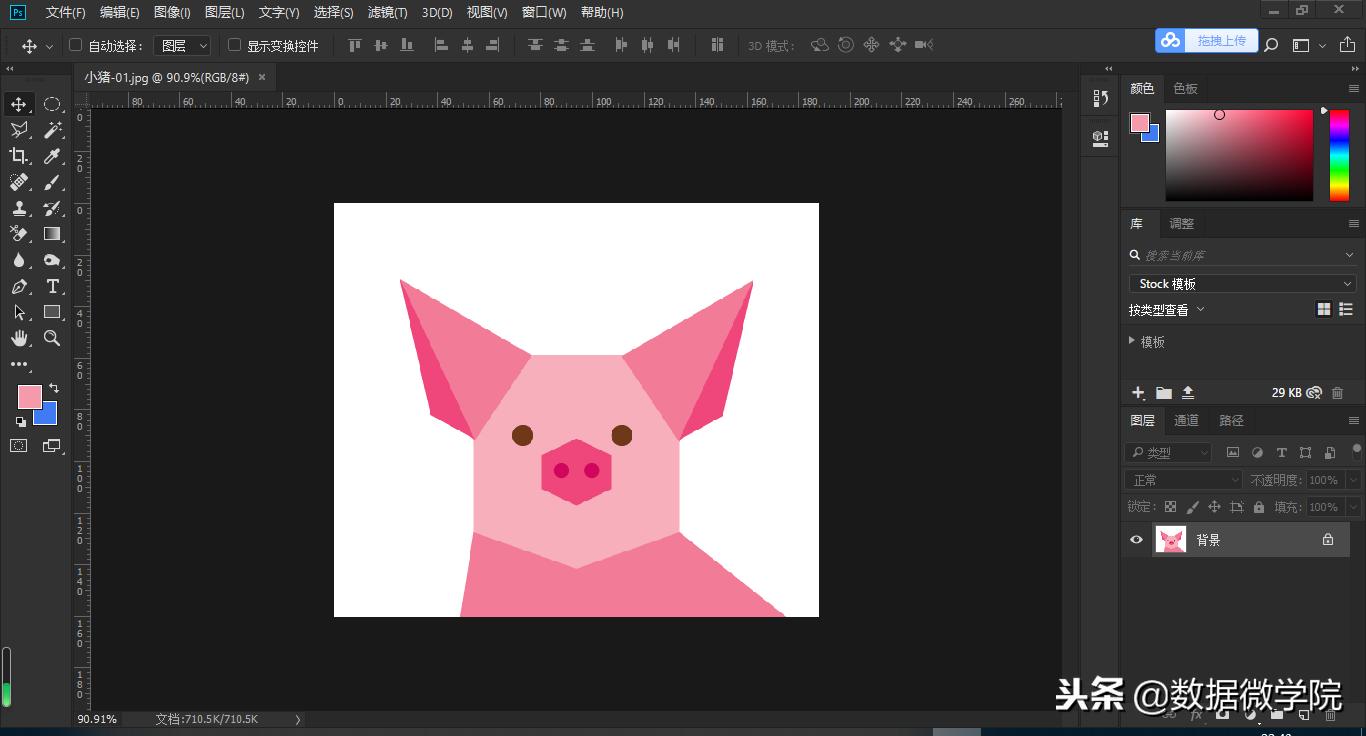The width and height of the screenshot is (1366, 736).
Task: Enable the 显示变换控件 checkbox
Action: click(x=235, y=45)
